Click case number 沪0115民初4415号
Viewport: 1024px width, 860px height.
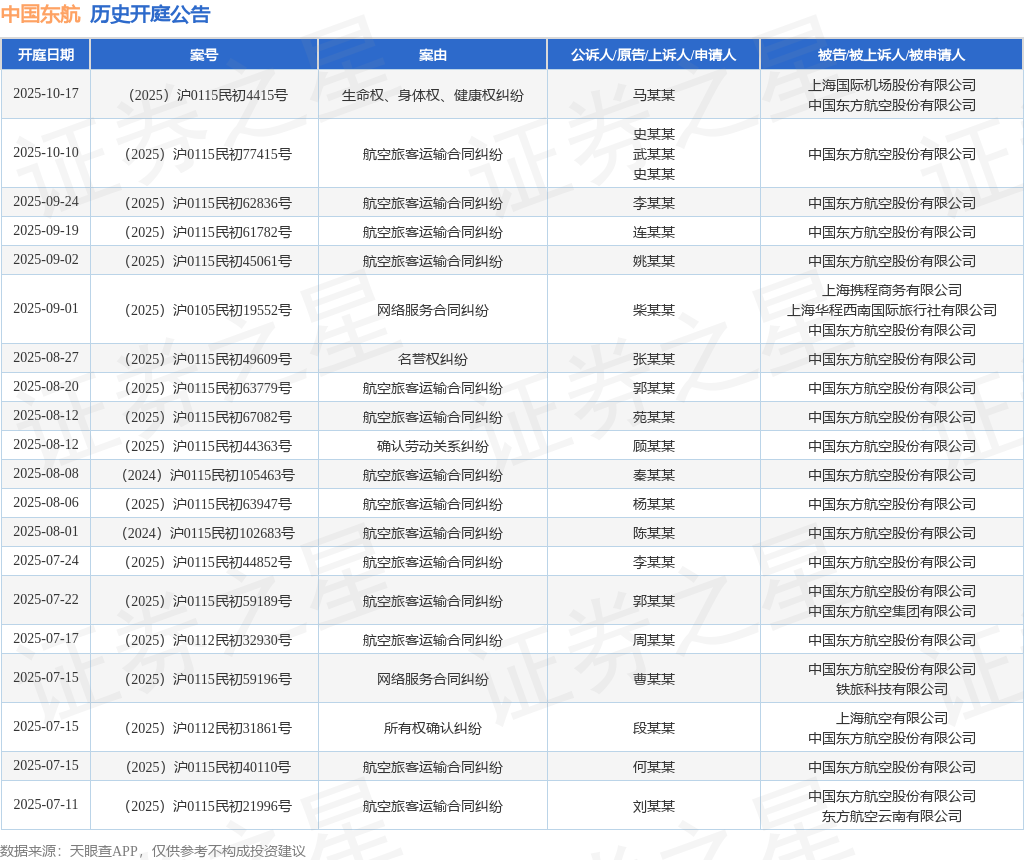click(208, 95)
